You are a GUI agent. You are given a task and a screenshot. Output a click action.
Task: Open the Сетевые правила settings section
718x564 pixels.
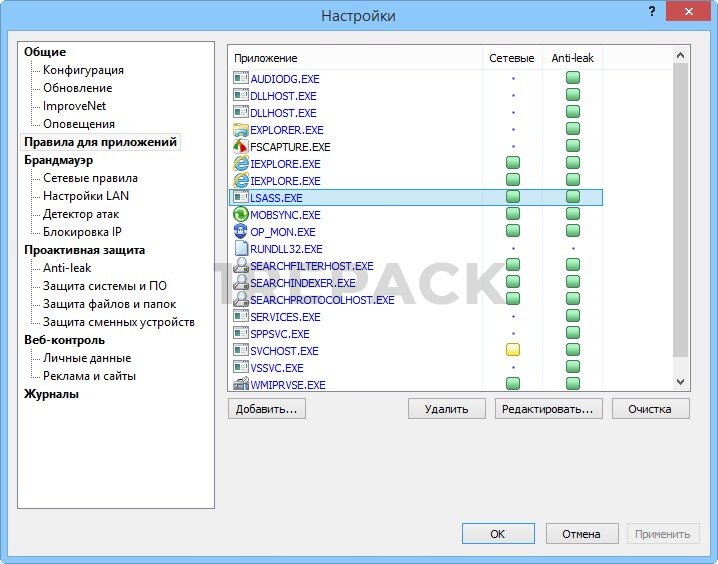[90, 178]
